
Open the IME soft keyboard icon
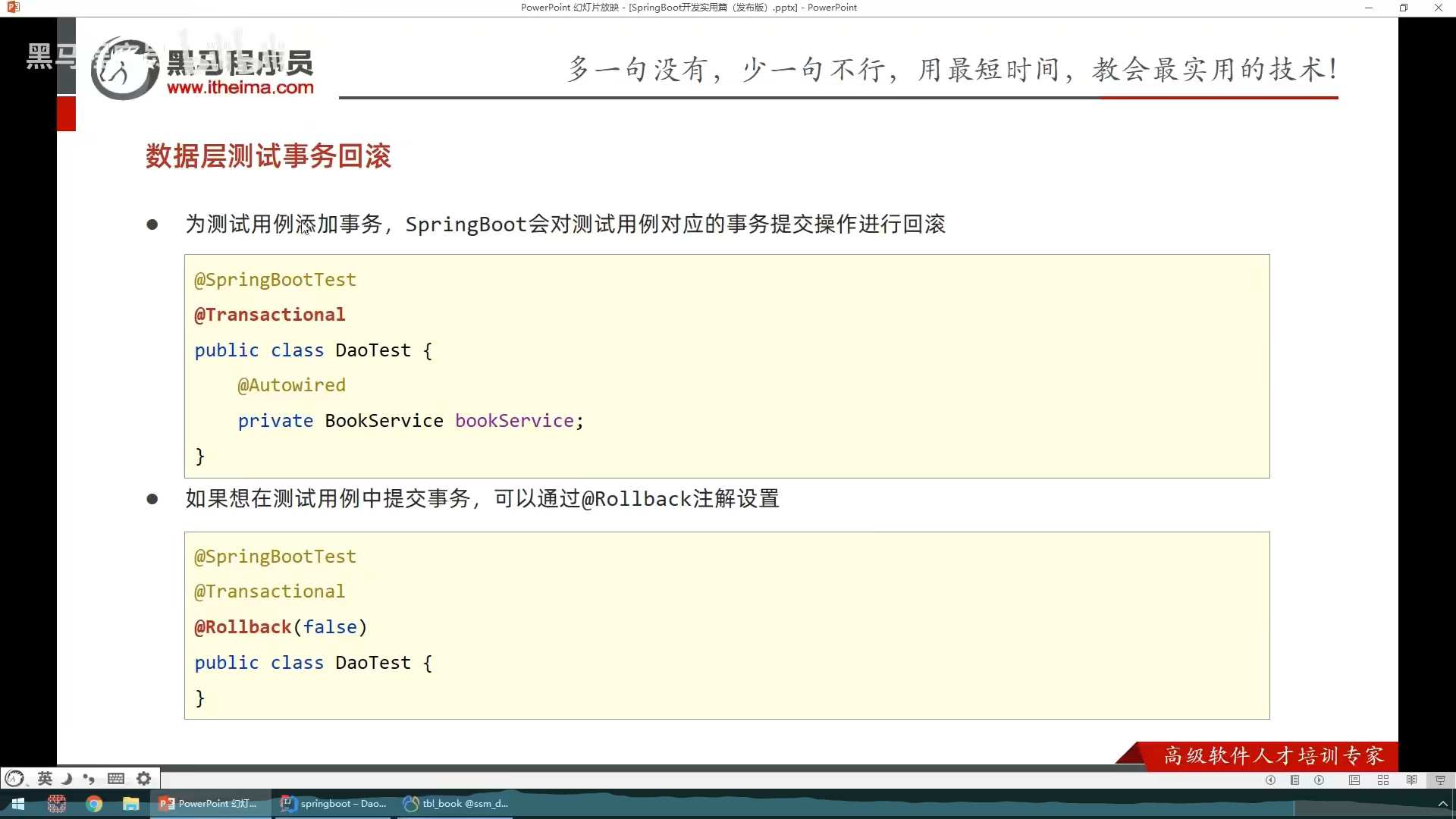click(x=115, y=778)
